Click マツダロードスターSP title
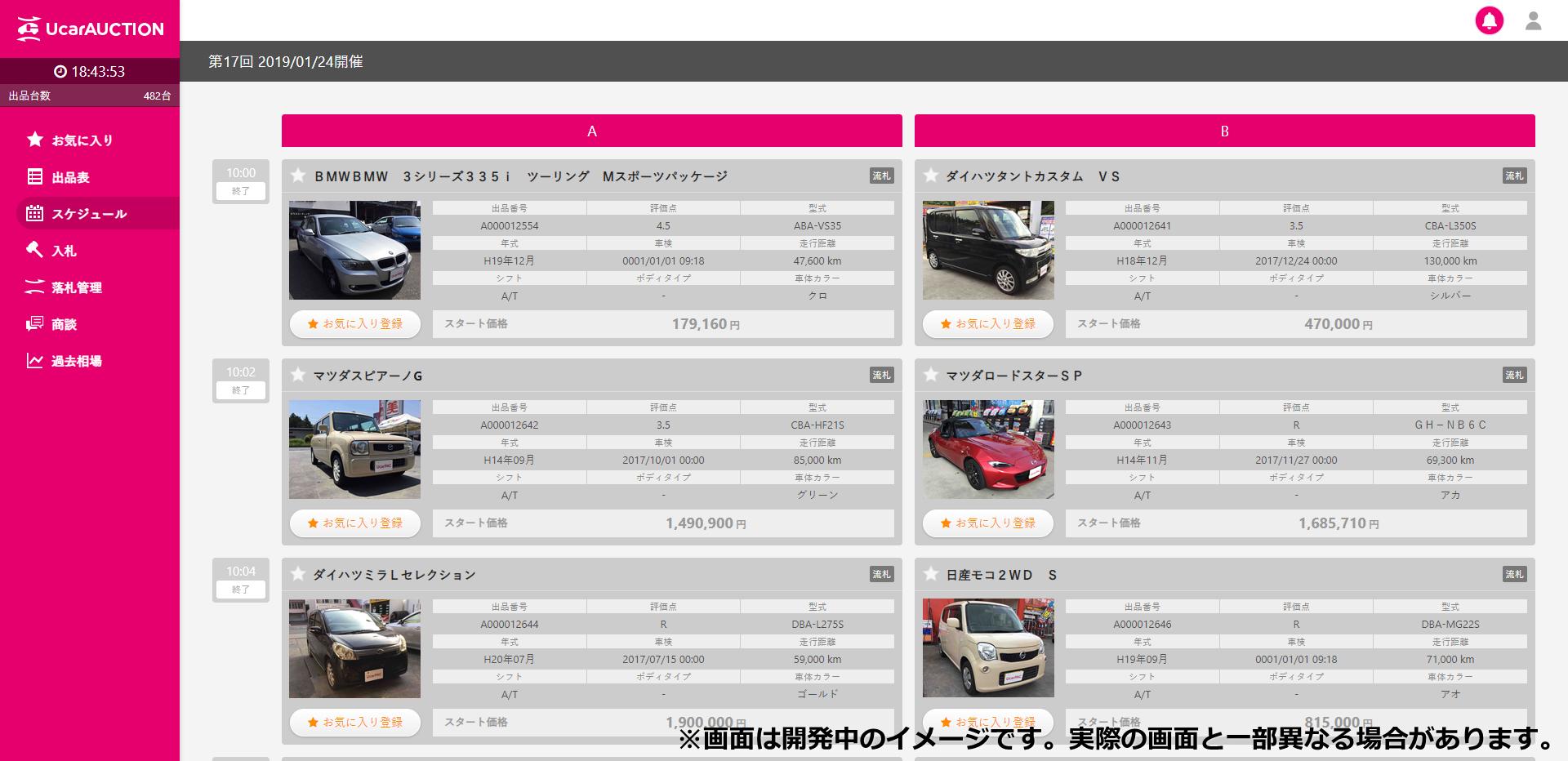 [x=1014, y=376]
